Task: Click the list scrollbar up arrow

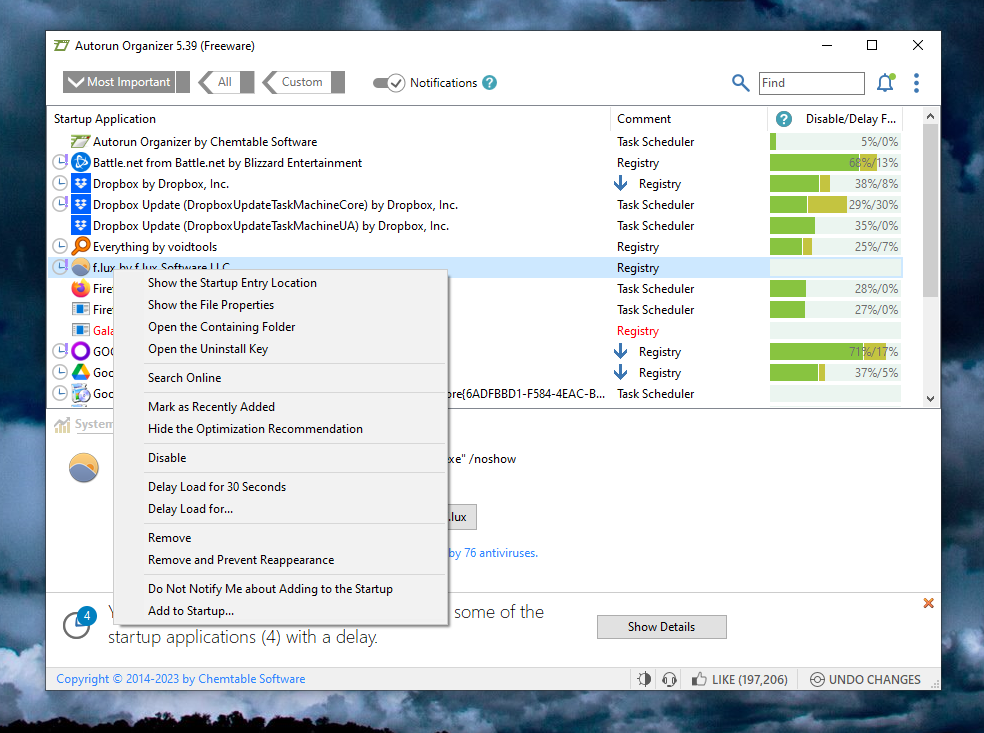Action: tap(931, 116)
